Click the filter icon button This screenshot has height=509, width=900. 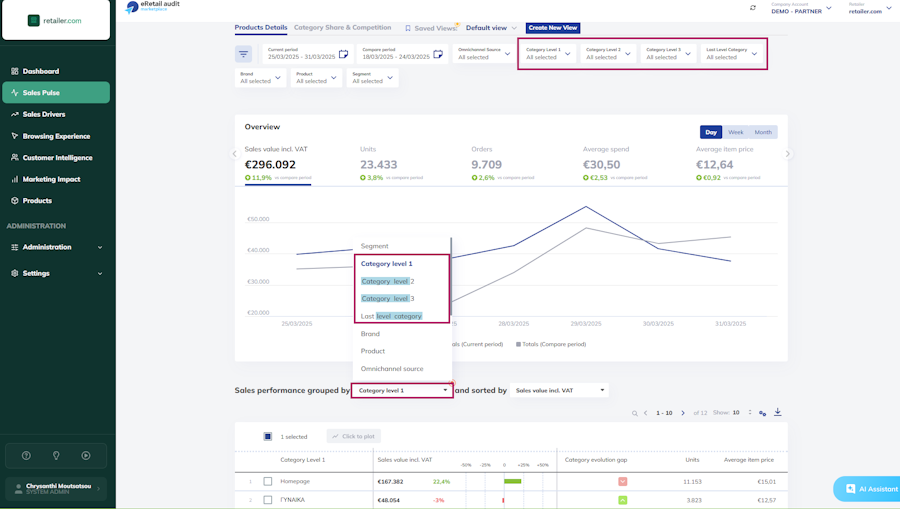(243, 54)
